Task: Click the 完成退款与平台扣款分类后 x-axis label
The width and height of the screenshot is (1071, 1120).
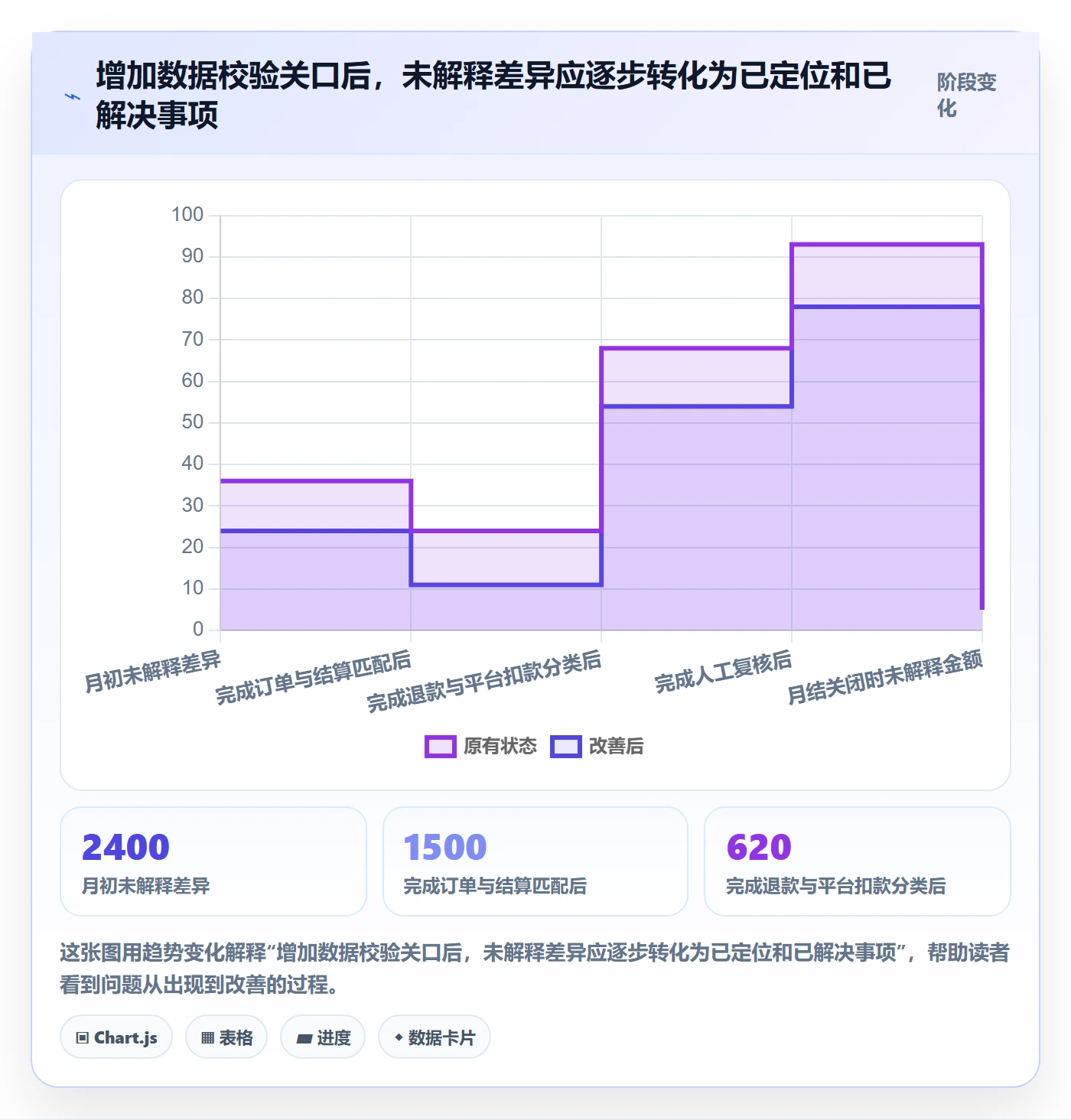Action: [484, 681]
